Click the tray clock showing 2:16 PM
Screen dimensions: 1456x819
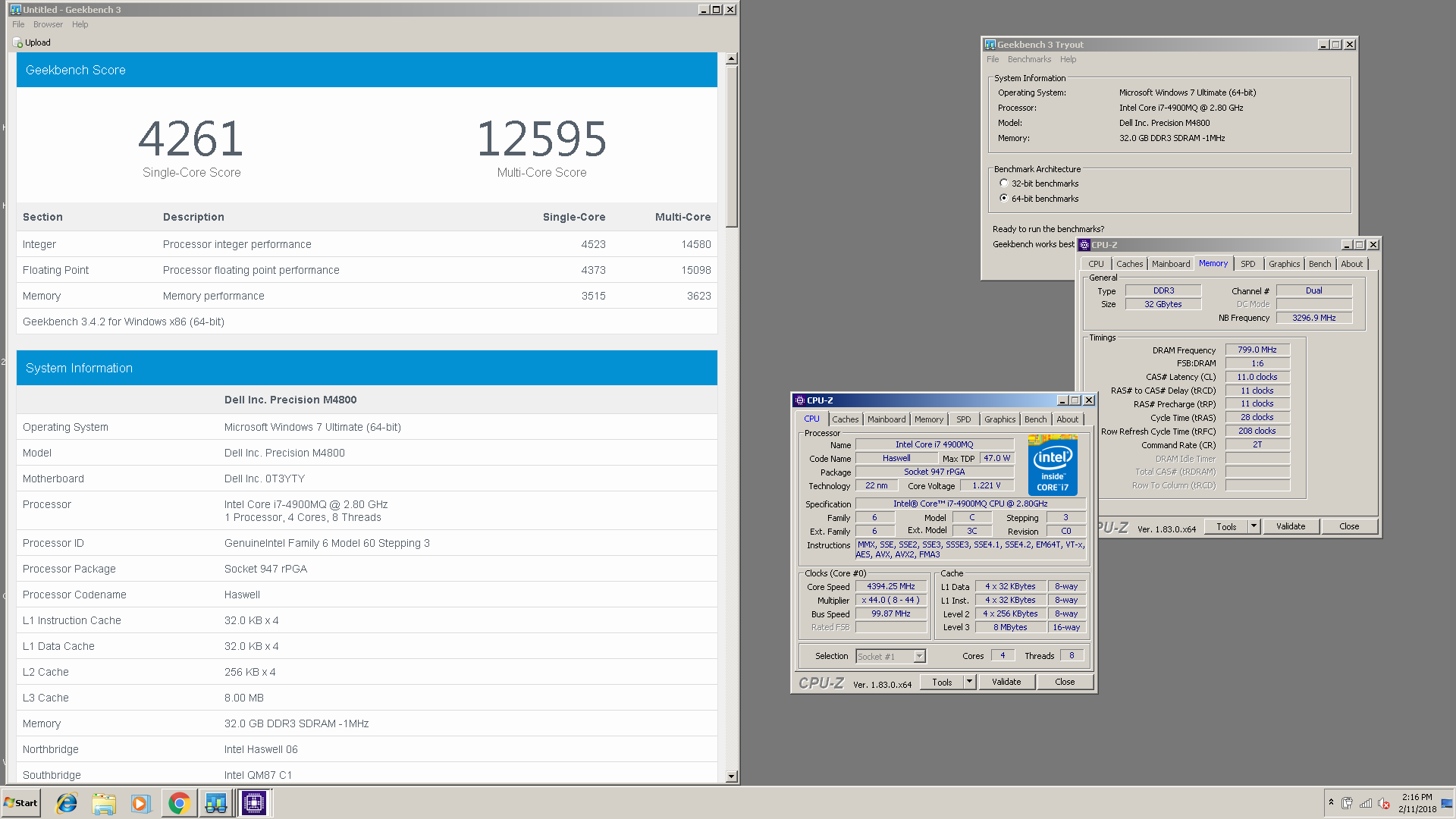click(1417, 803)
